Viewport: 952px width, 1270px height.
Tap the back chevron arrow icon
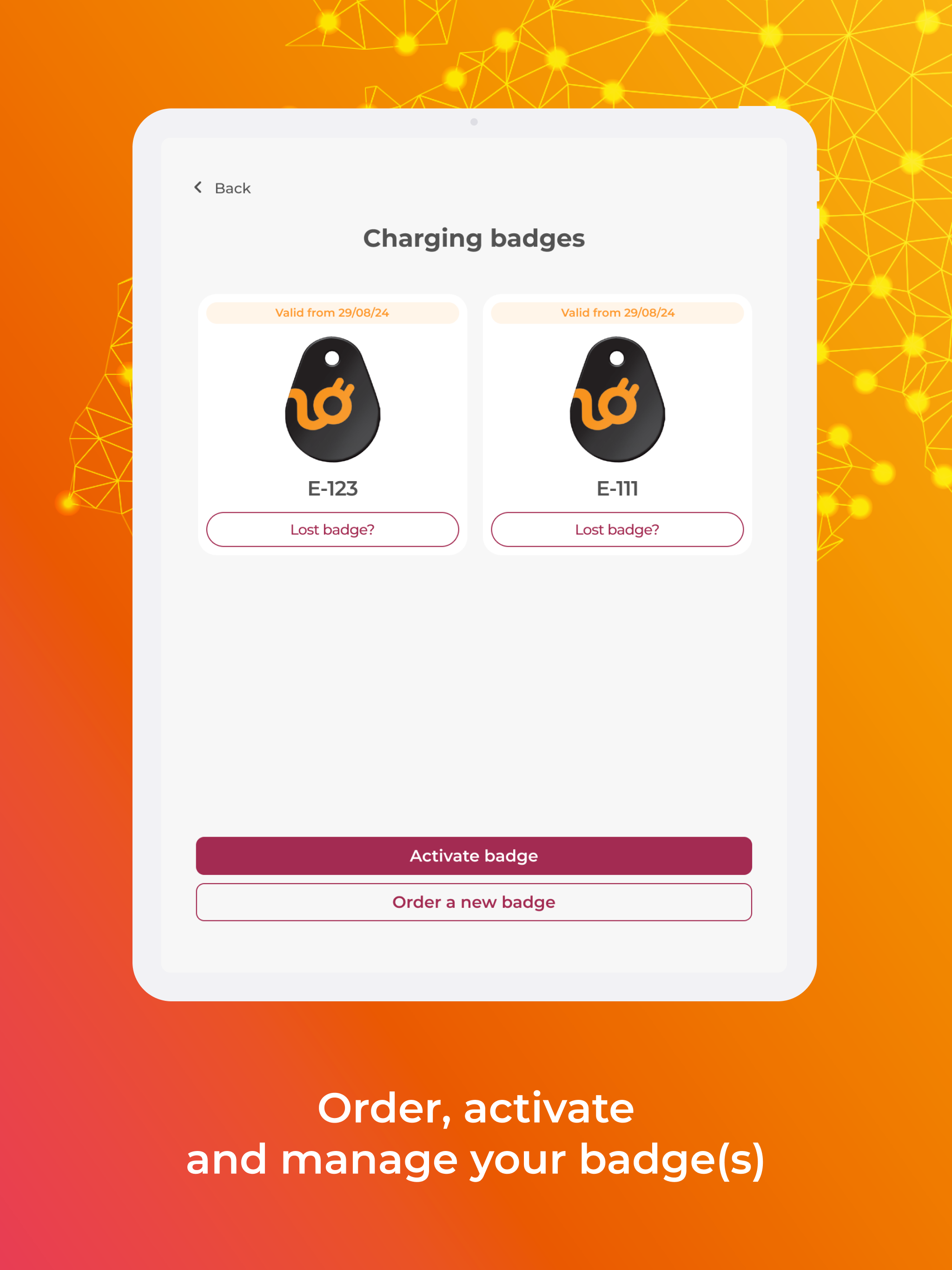pyautogui.click(x=198, y=187)
